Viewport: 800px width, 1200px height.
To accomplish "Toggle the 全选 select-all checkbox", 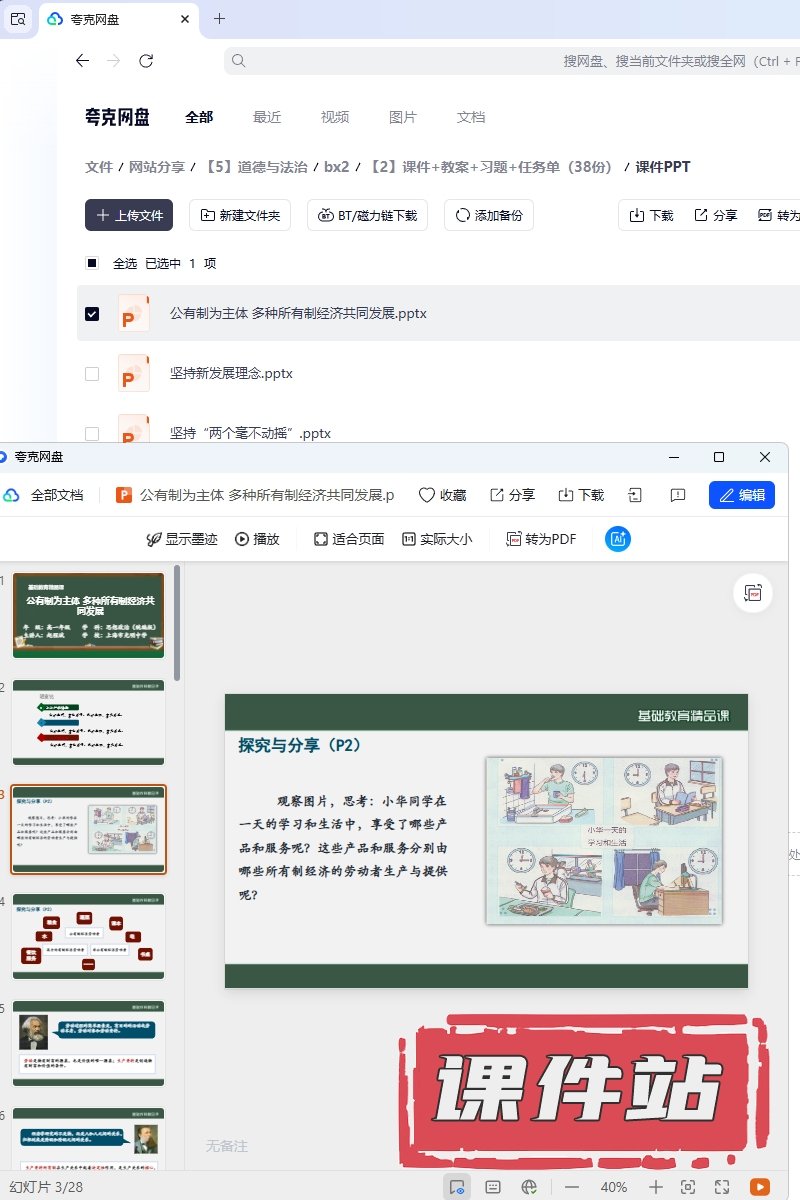I will pyautogui.click(x=92, y=264).
